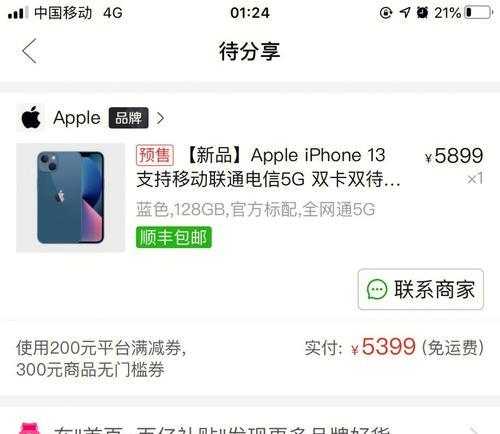Tap the 待分享 page title
The image size is (500, 434).
click(x=250, y=51)
